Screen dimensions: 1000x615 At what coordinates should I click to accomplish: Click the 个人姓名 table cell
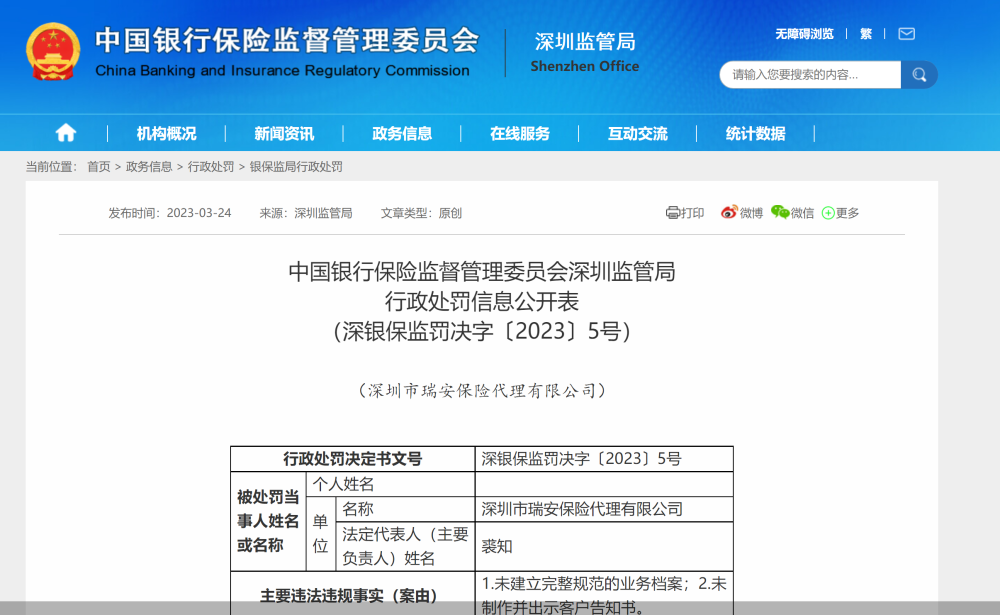tap(391, 484)
